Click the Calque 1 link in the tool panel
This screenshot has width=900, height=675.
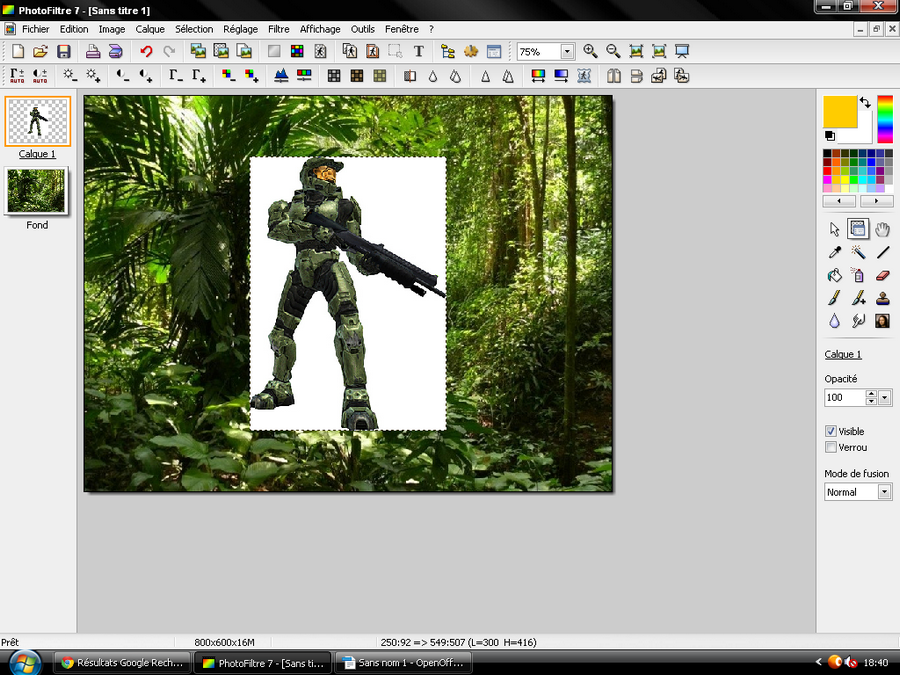pyautogui.click(x=843, y=354)
